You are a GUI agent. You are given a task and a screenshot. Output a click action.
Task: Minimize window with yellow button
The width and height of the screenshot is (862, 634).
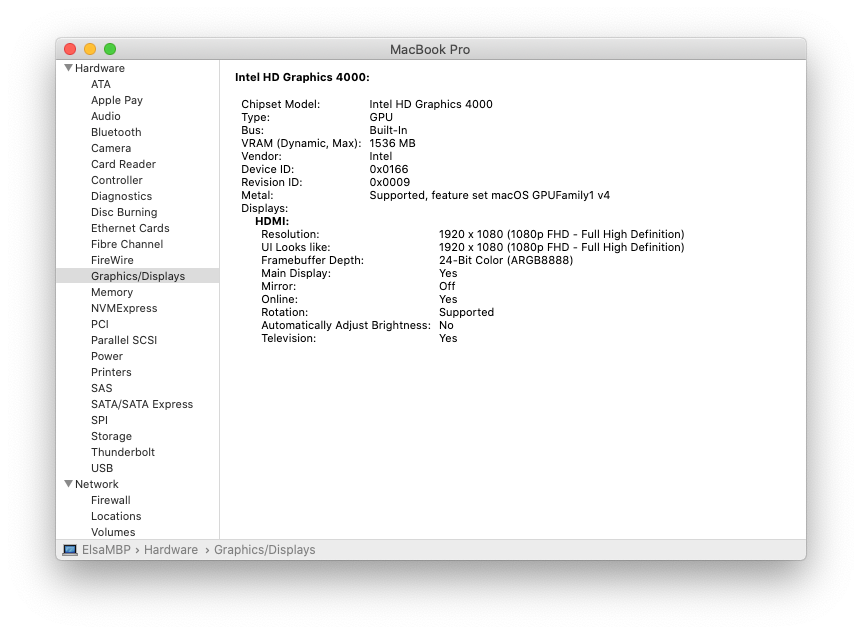coord(90,49)
